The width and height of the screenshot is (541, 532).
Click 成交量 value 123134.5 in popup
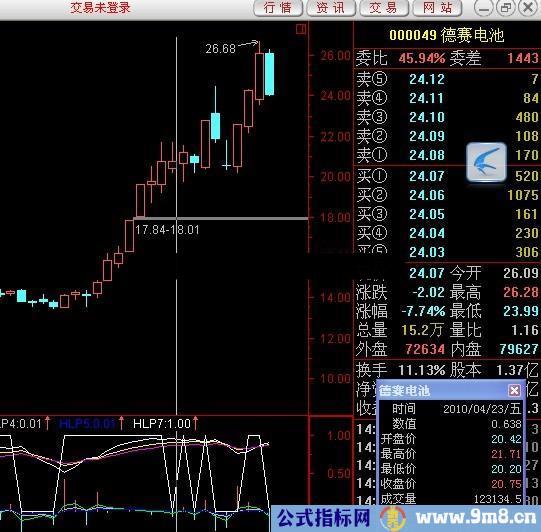(x=497, y=499)
